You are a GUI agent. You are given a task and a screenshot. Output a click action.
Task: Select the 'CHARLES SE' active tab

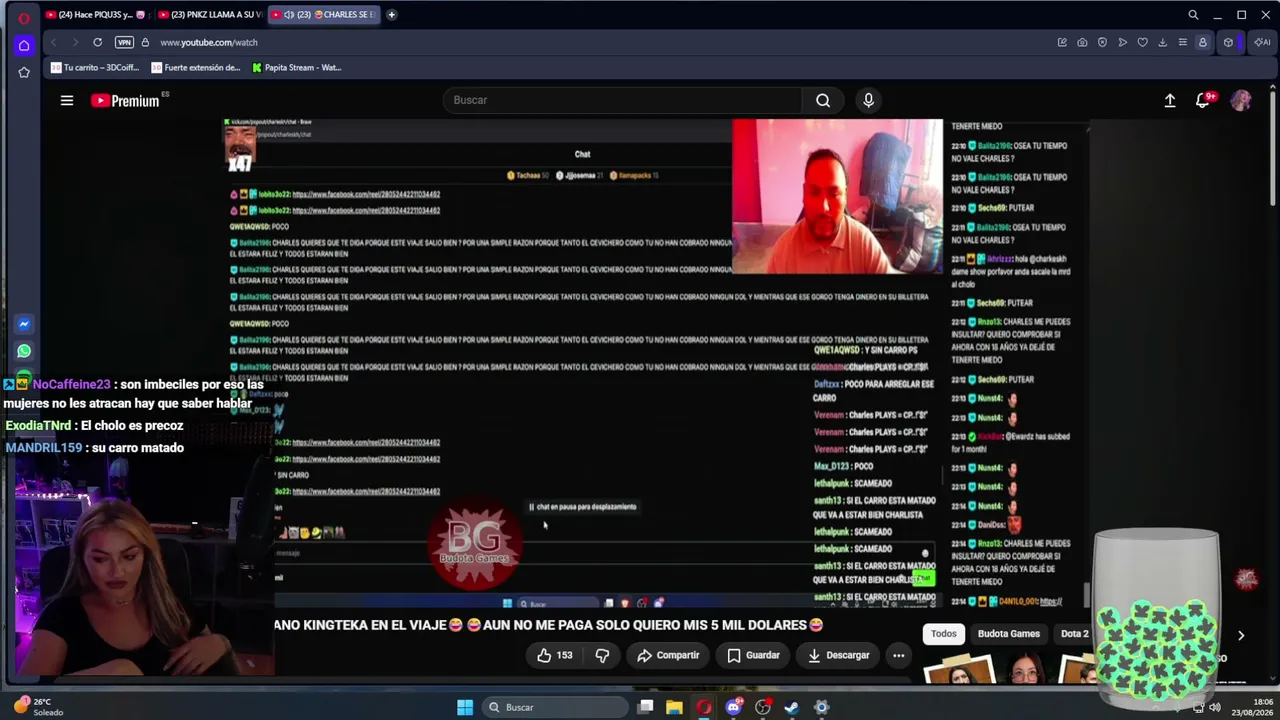point(325,15)
